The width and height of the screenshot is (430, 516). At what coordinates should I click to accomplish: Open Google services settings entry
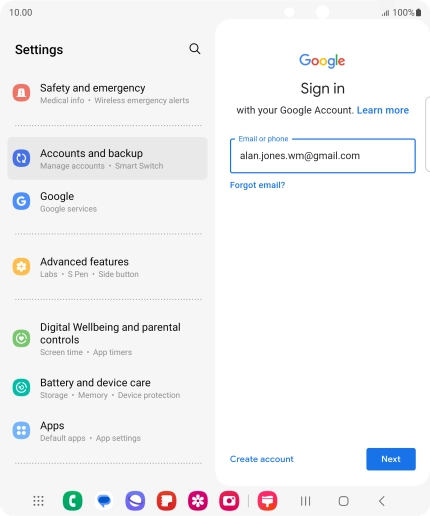point(107,201)
